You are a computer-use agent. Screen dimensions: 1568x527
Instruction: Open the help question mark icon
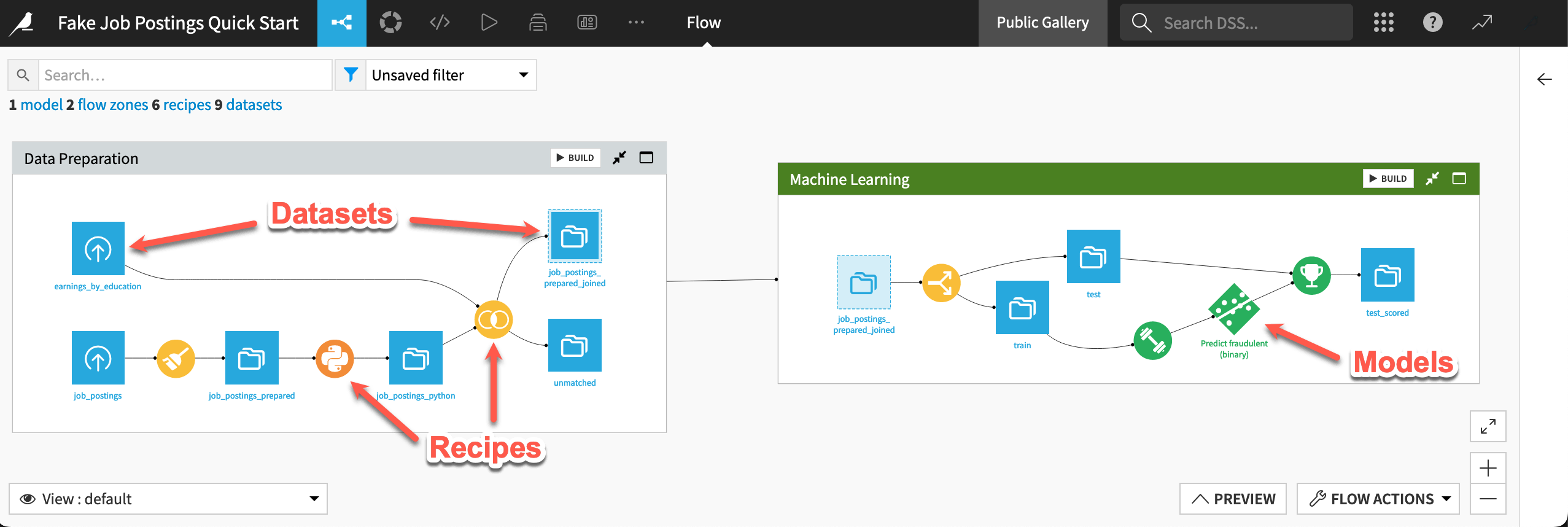tap(1433, 23)
